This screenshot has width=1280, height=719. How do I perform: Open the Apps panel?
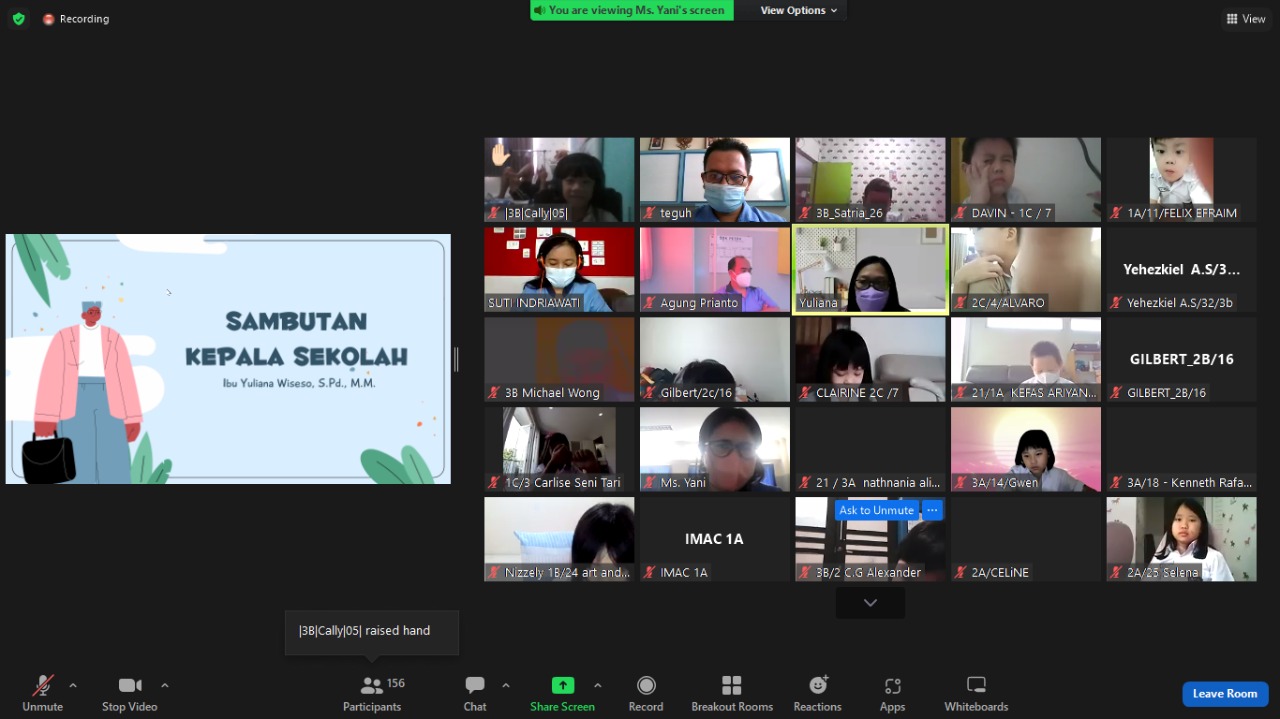(892, 693)
